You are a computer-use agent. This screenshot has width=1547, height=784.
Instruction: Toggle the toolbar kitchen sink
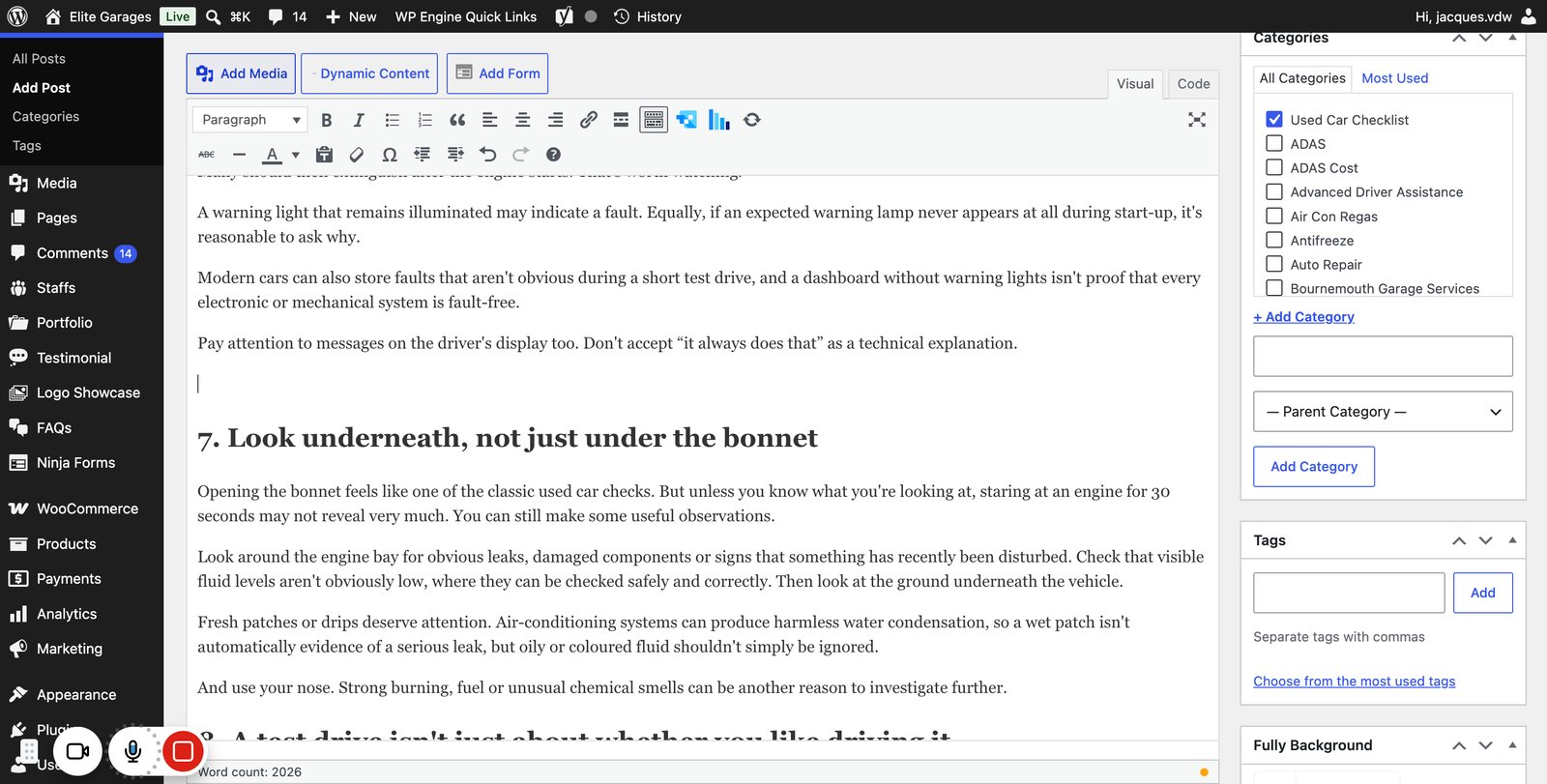pos(654,120)
